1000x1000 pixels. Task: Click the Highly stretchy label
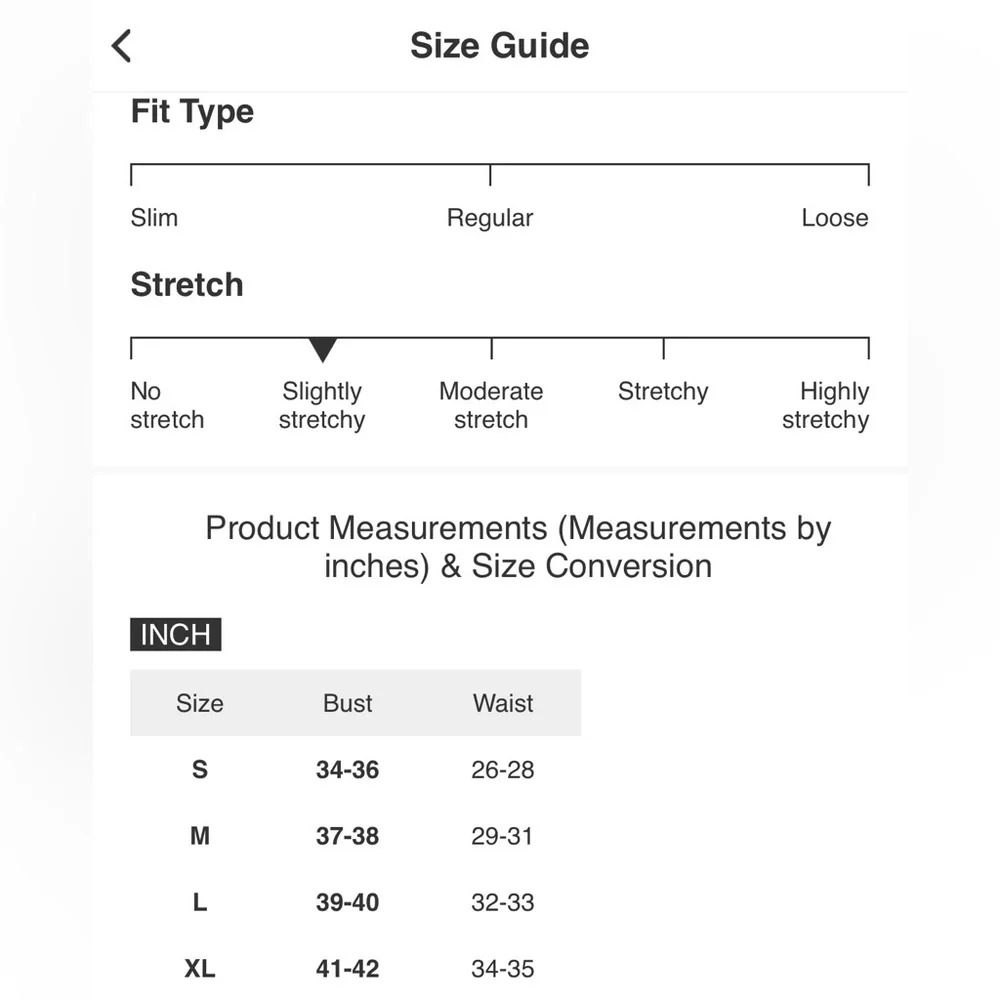coord(826,405)
